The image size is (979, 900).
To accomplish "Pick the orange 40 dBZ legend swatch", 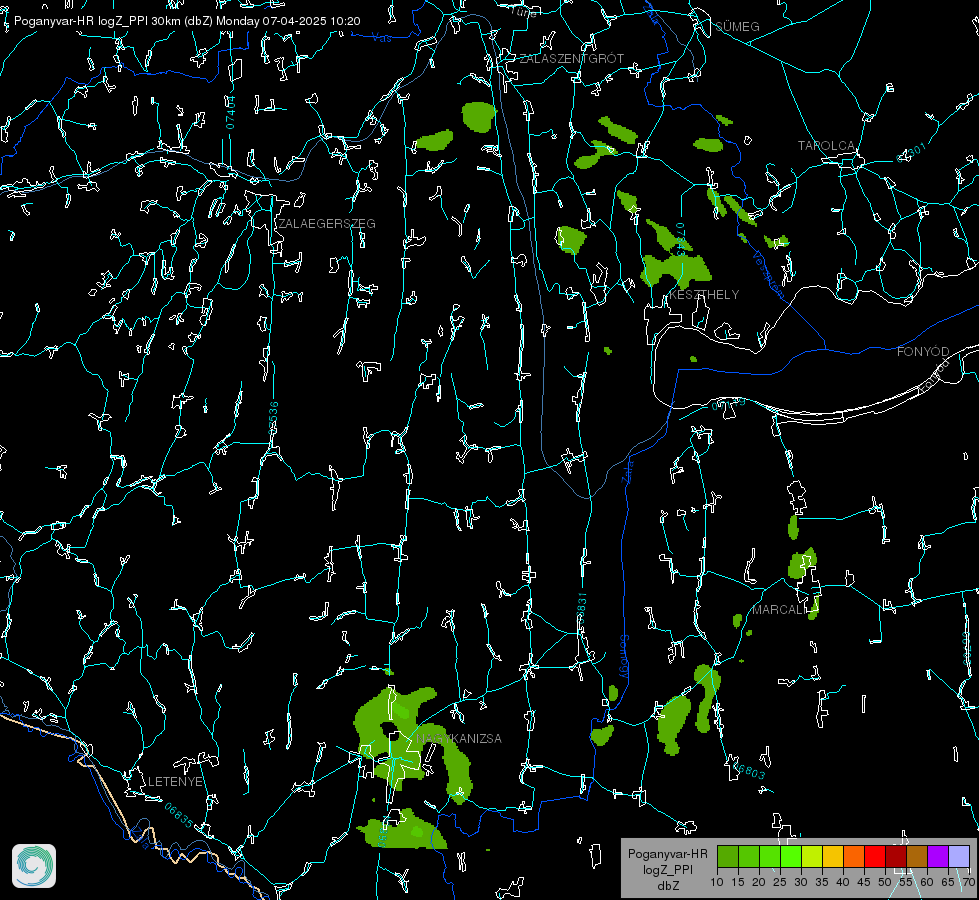I will point(854,856).
